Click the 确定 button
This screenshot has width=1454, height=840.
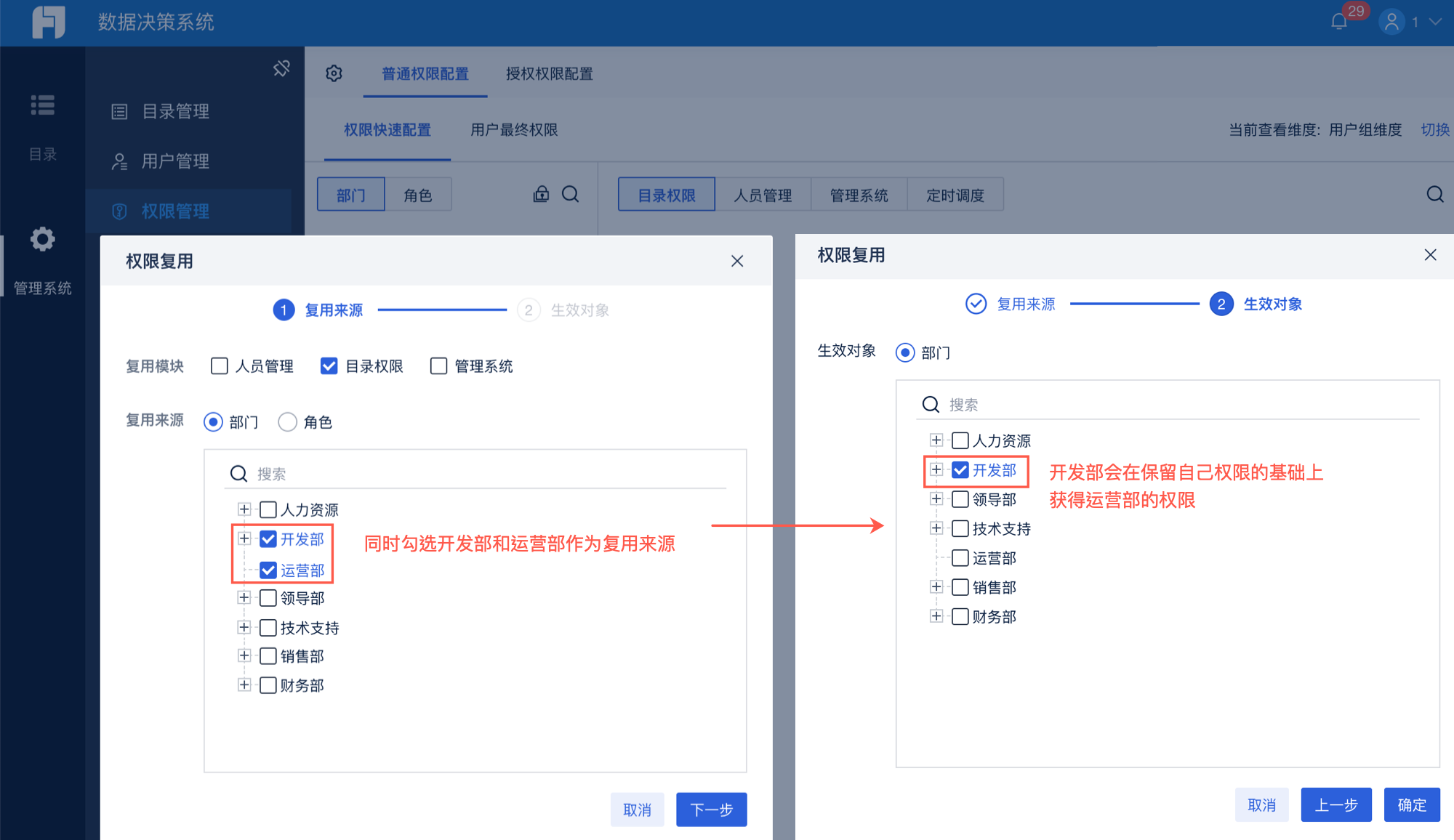tap(1411, 804)
